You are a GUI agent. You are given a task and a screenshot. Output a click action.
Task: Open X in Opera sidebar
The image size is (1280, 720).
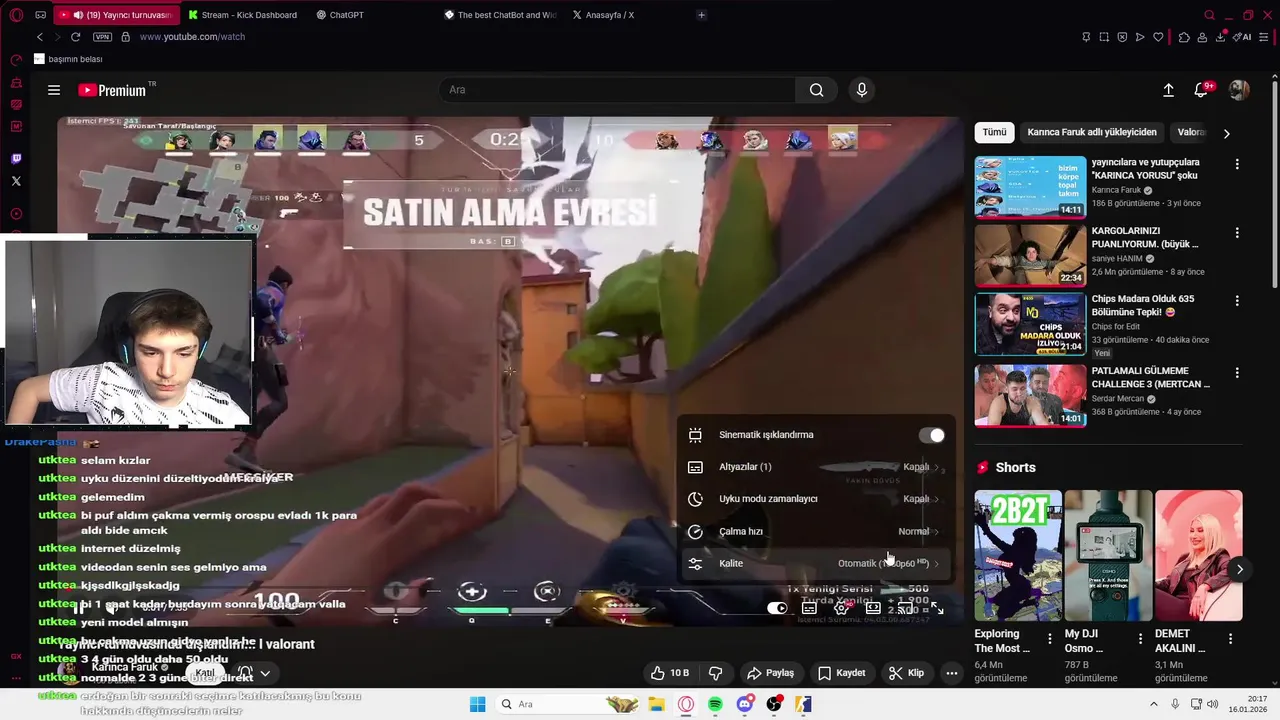[x=16, y=181]
